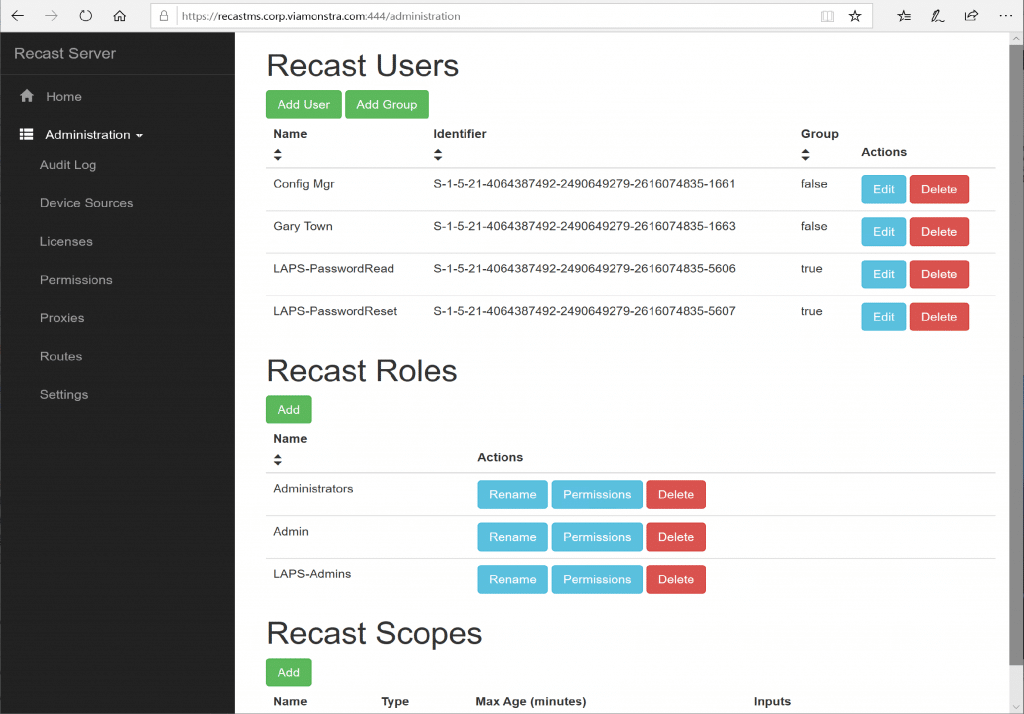Image resolution: width=1024 pixels, height=714 pixels.
Task: Click the padlock icon in address bar
Action: coord(164,16)
